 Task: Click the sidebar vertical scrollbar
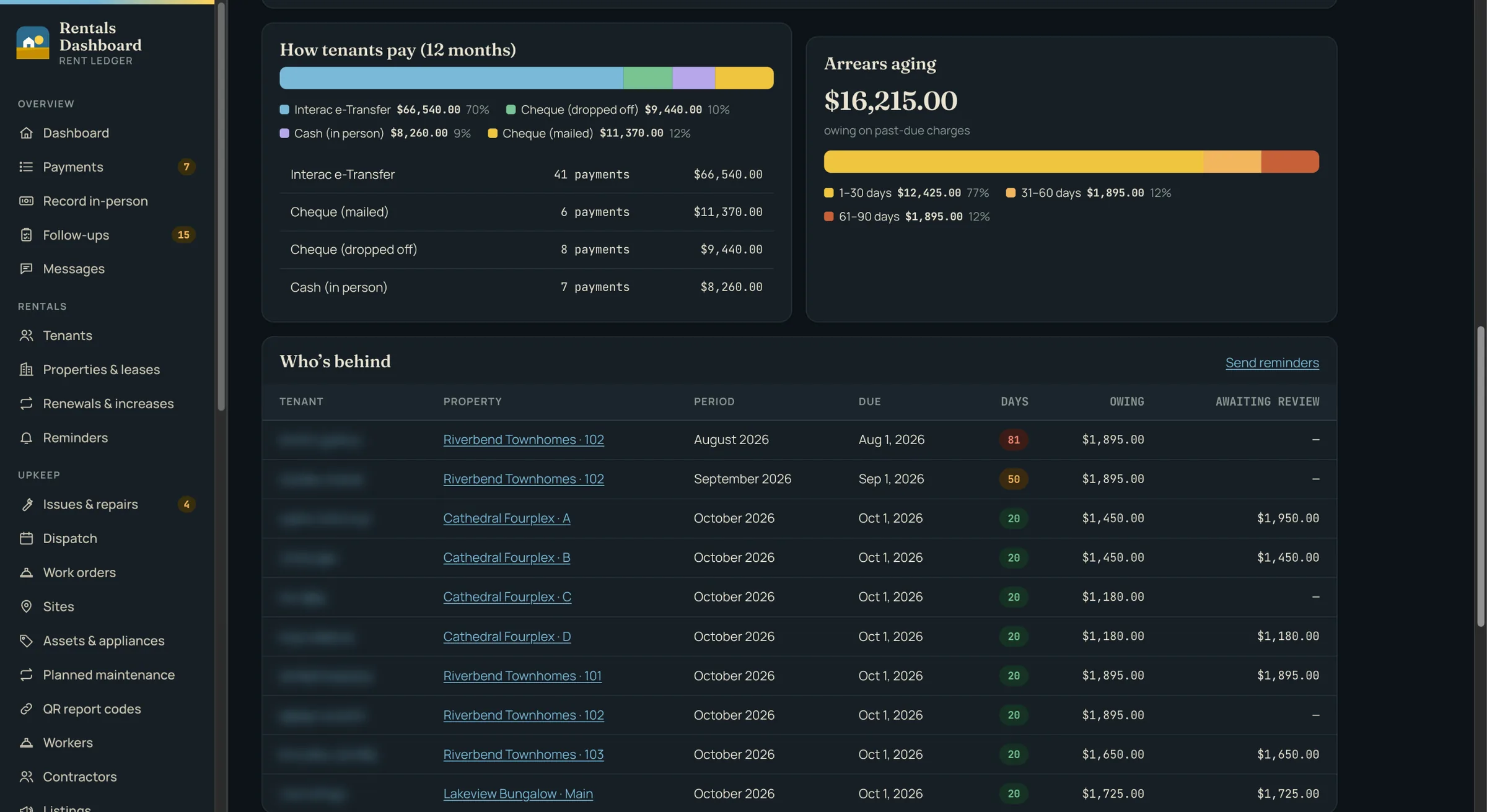pos(221,207)
